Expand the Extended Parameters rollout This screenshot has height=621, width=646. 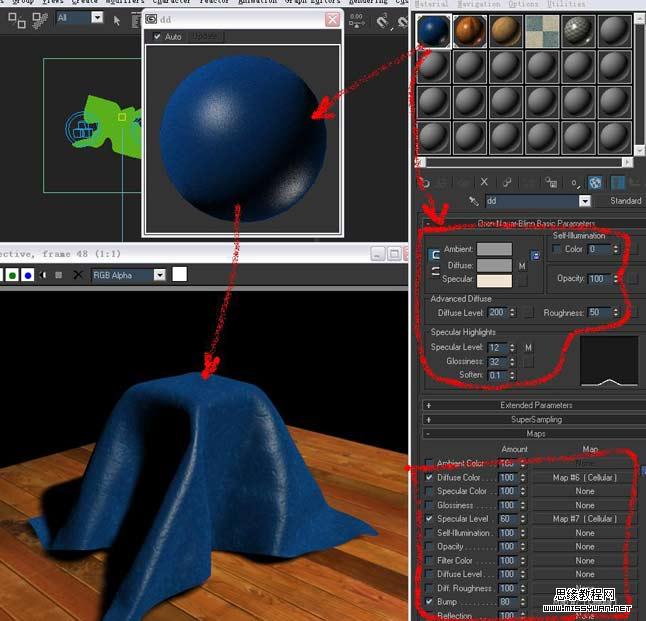tap(536, 405)
